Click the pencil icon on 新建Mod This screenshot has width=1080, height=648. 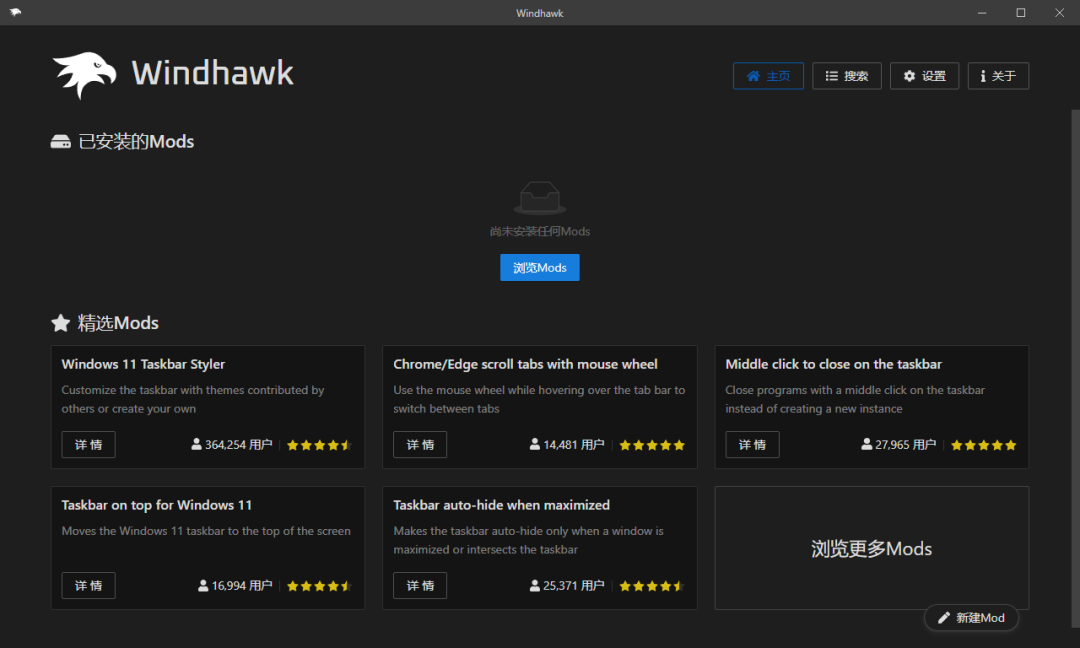[x=944, y=618]
